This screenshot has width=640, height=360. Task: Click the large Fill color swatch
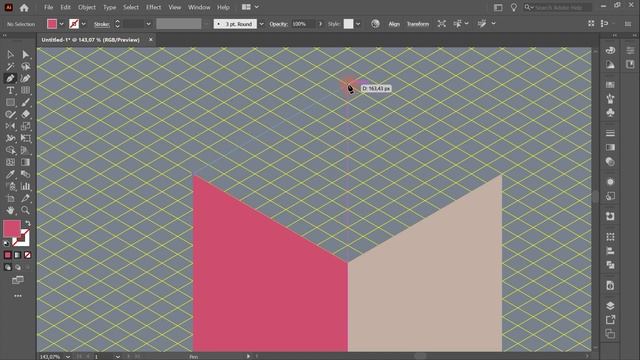(x=11, y=228)
